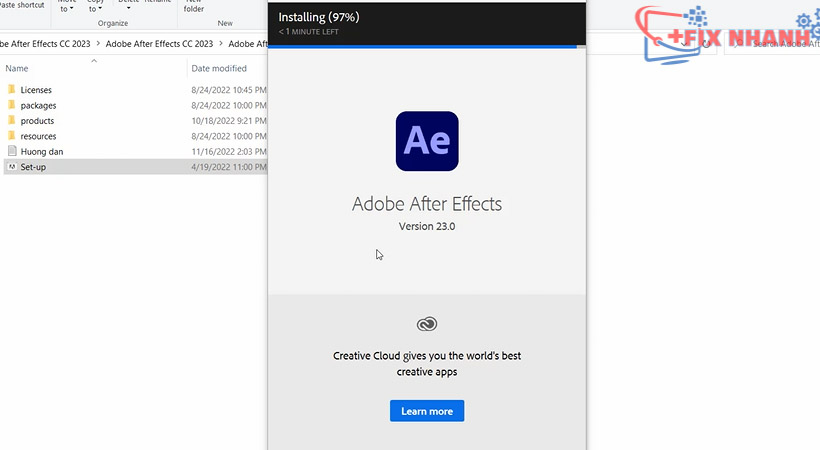Click the After Effects Ae logo icon
This screenshot has height=450, width=820.
pyautogui.click(x=427, y=141)
